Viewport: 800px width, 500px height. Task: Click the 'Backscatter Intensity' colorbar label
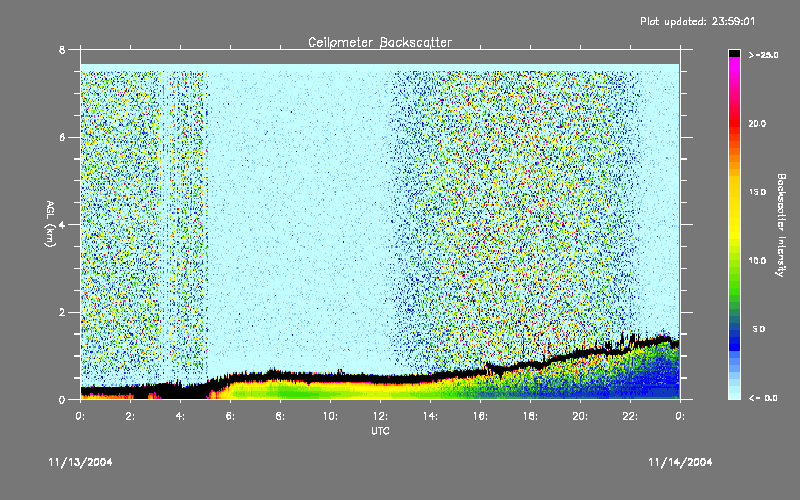click(780, 225)
